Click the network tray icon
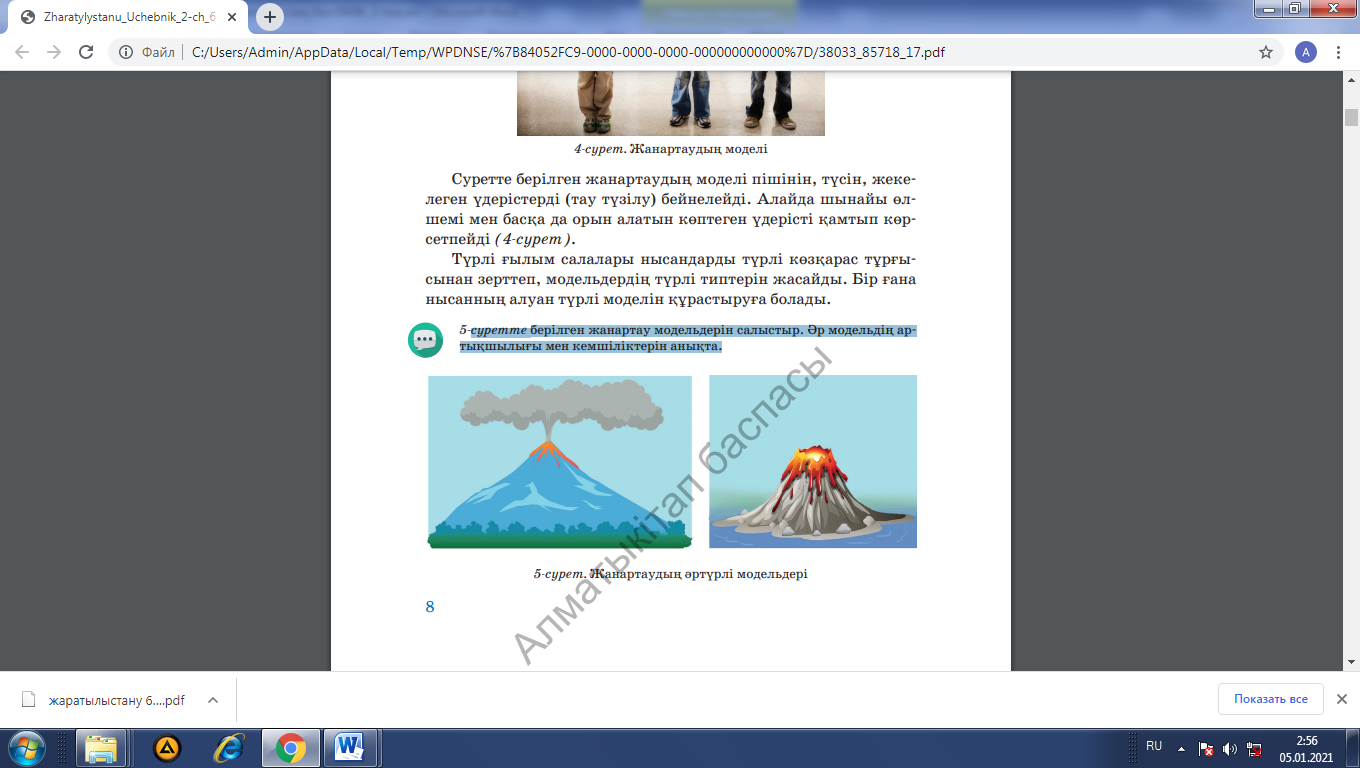Viewport: 1360px width, 768px height. (x=1254, y=748)
